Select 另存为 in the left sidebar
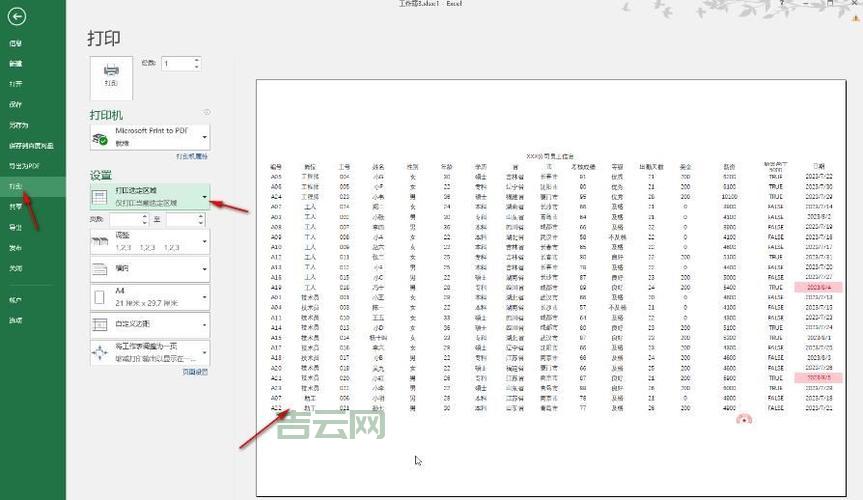Viewport: 863px width, 500px height. 19,125
